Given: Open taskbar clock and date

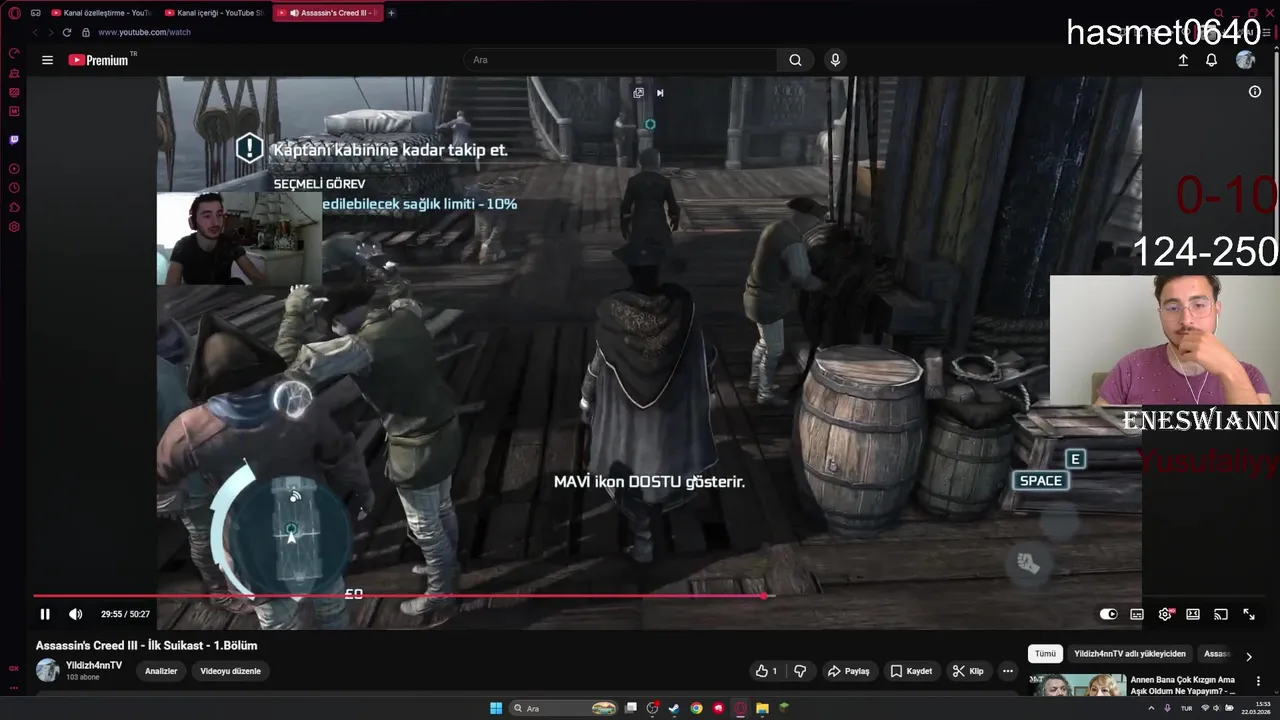Looking at the screenshot, I should click(1254, 708).
